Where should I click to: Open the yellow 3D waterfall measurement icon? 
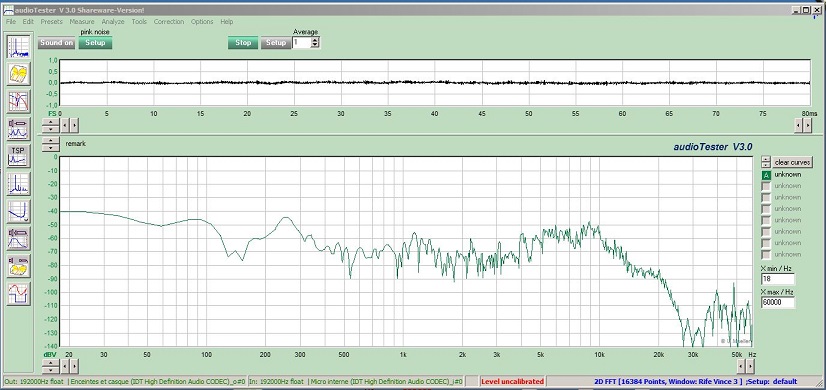(18, 74)
